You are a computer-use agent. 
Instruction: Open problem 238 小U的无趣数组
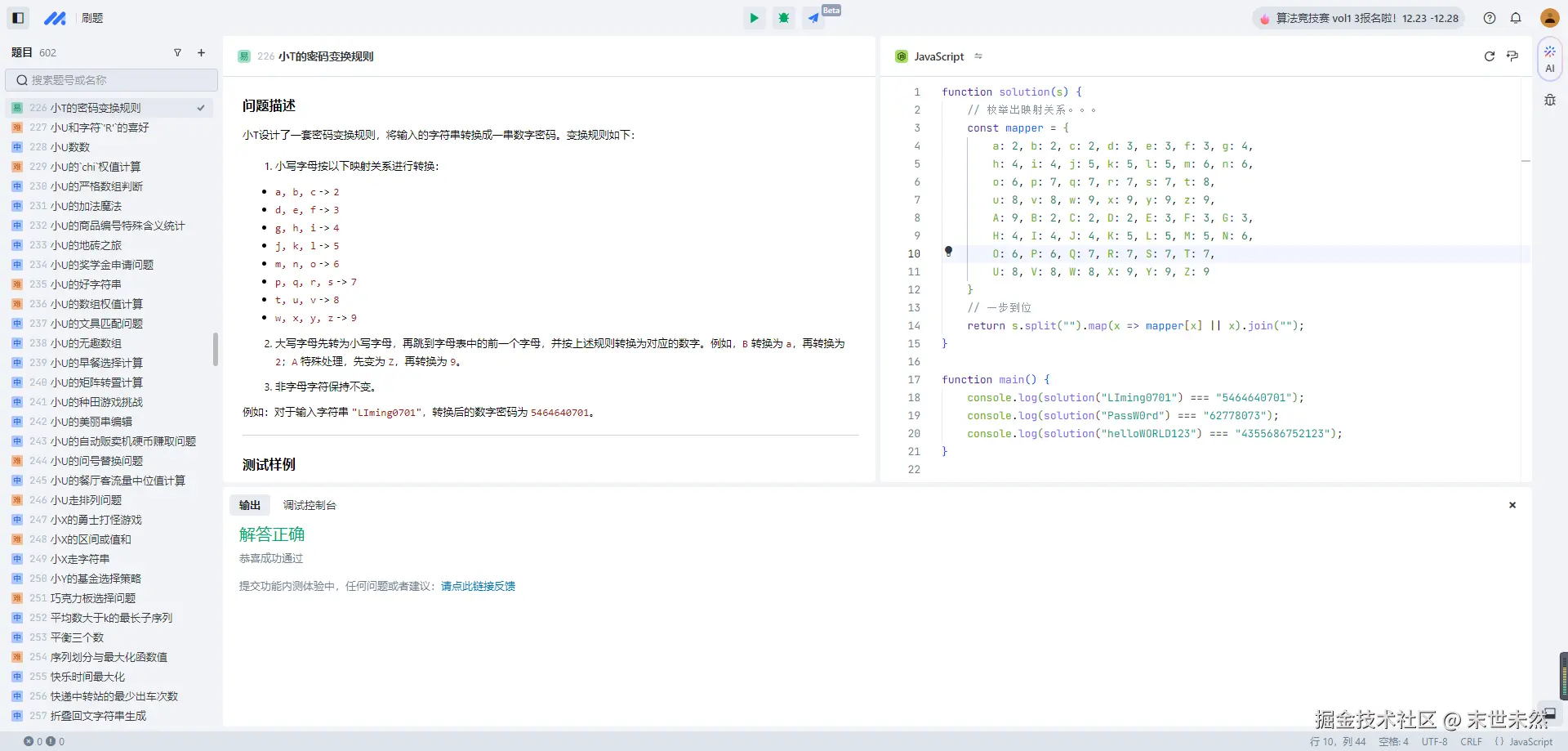coord(86,343)
